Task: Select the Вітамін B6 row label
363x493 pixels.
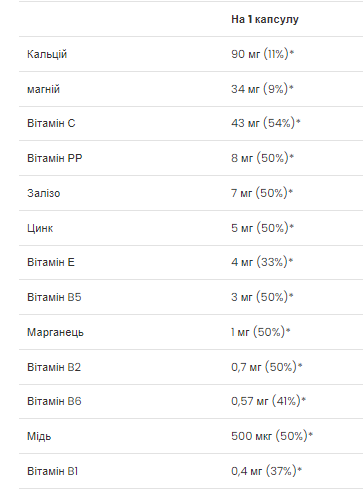Action: point(54,401)
